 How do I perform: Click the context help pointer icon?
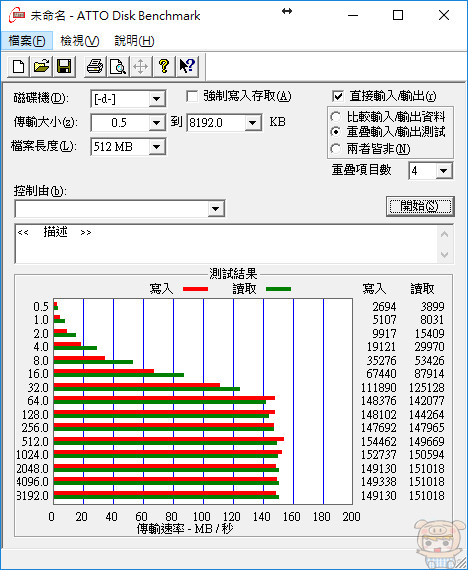tap(187, 67)
